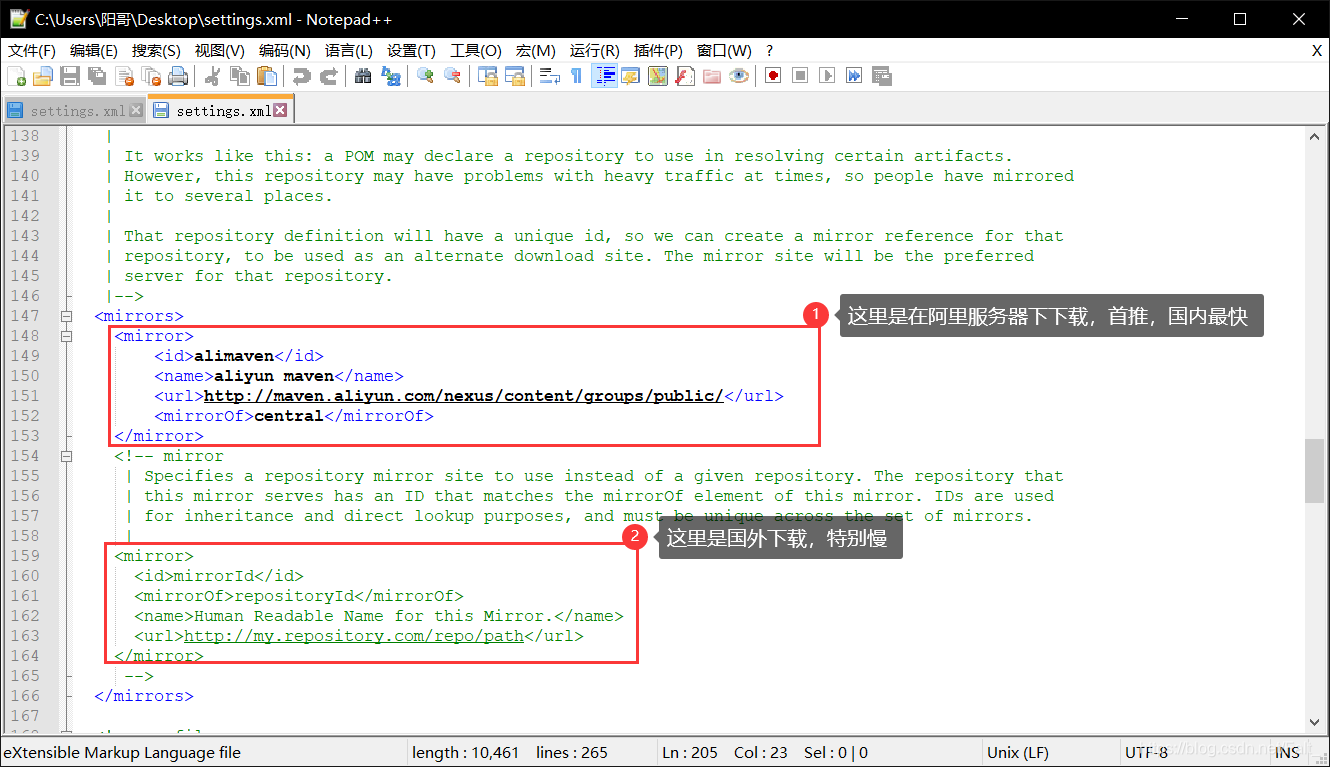The width and height of the screenshot is (1330, 767).
Task: Run macro multiple times icon
Action: (854, 76)
